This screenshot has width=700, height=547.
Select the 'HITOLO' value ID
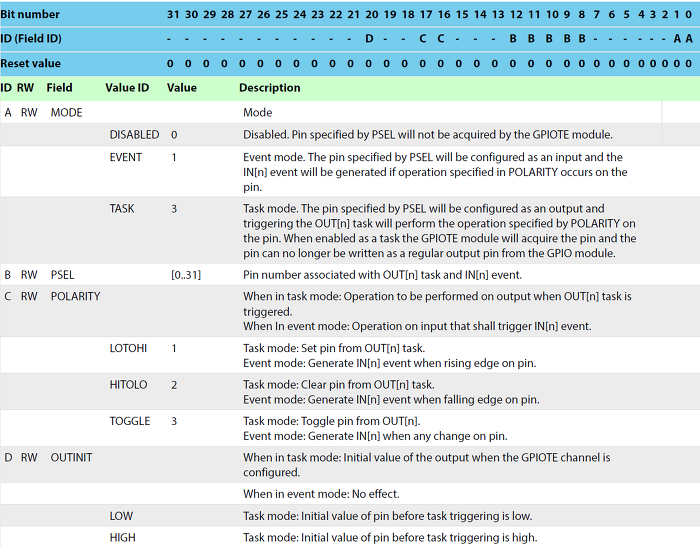tap(129, 384)
